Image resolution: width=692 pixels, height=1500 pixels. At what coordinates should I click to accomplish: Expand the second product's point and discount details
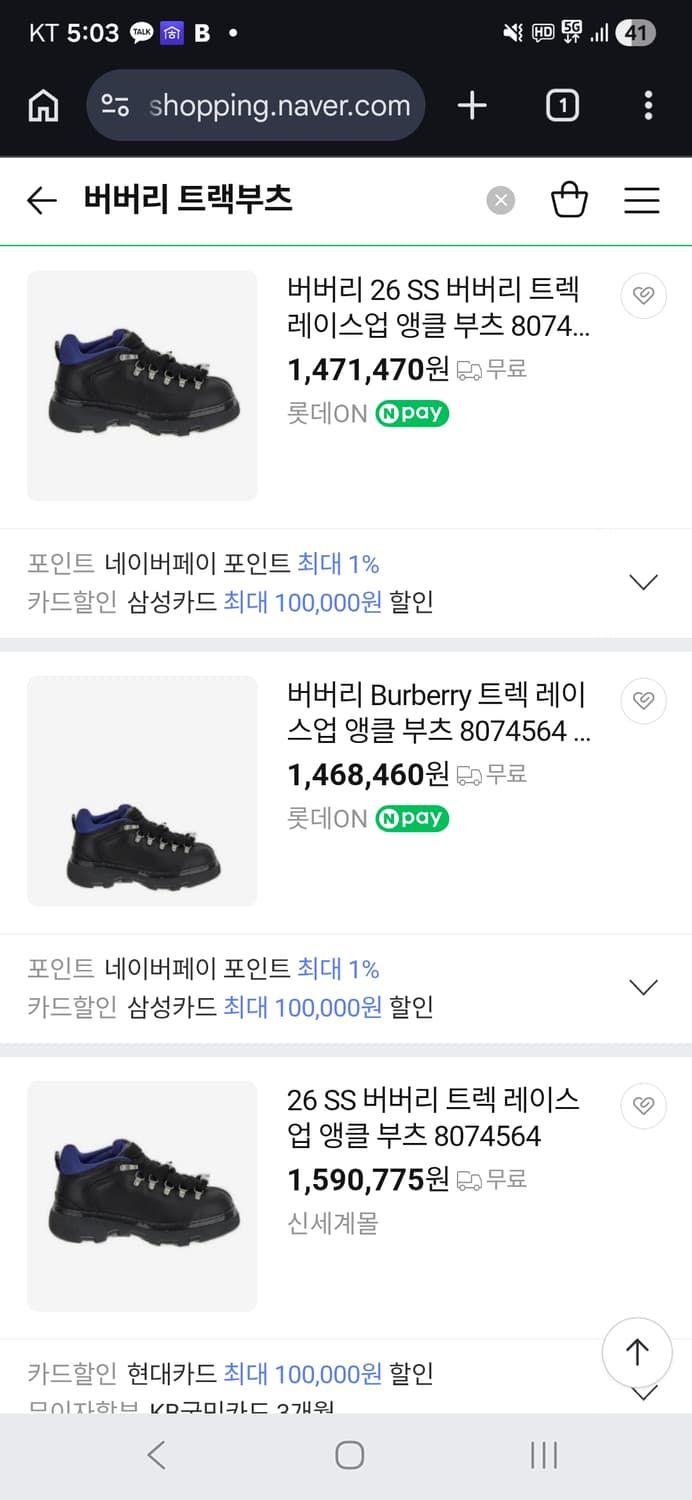[x=643, y=986]
